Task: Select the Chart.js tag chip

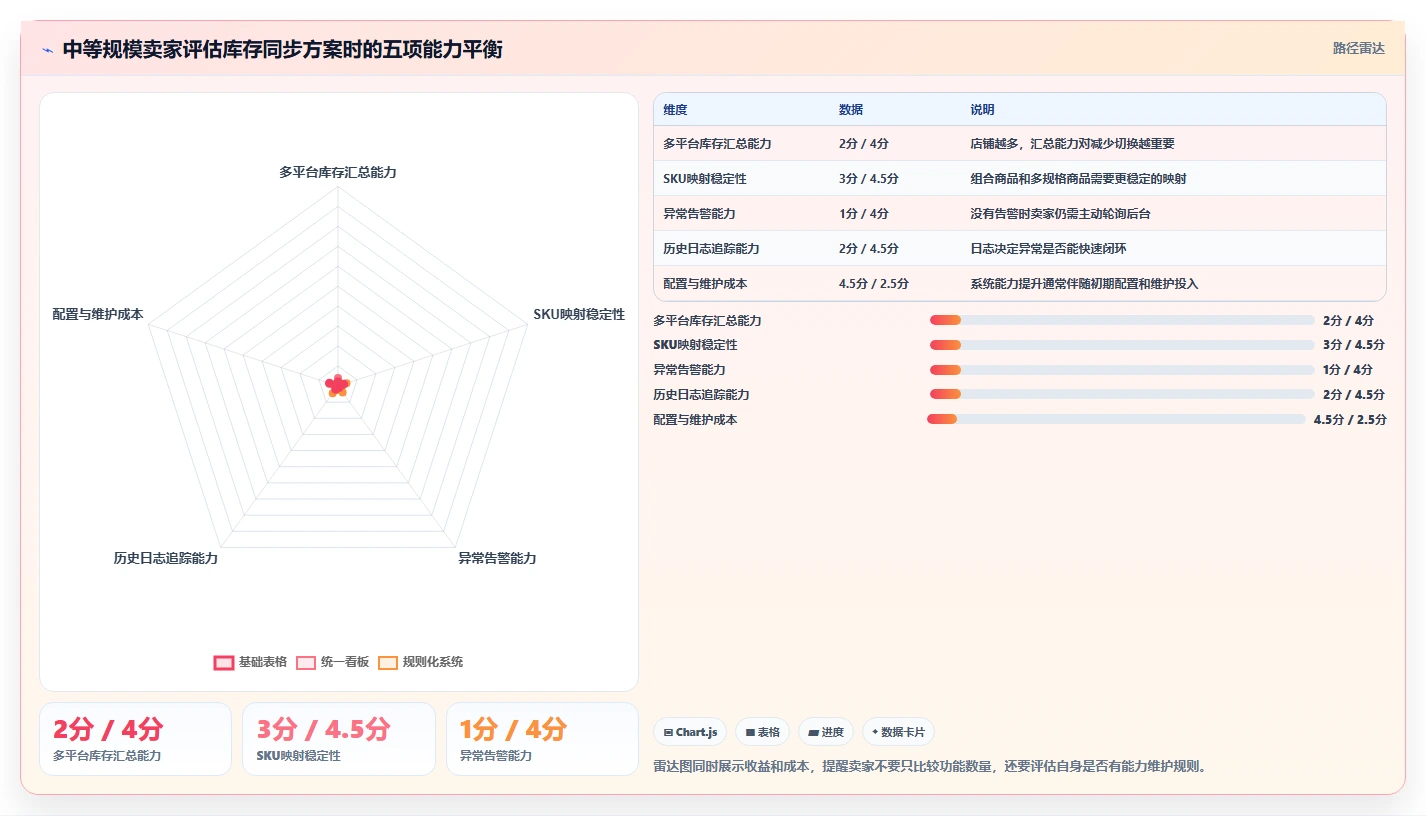Action: (690, 732)
